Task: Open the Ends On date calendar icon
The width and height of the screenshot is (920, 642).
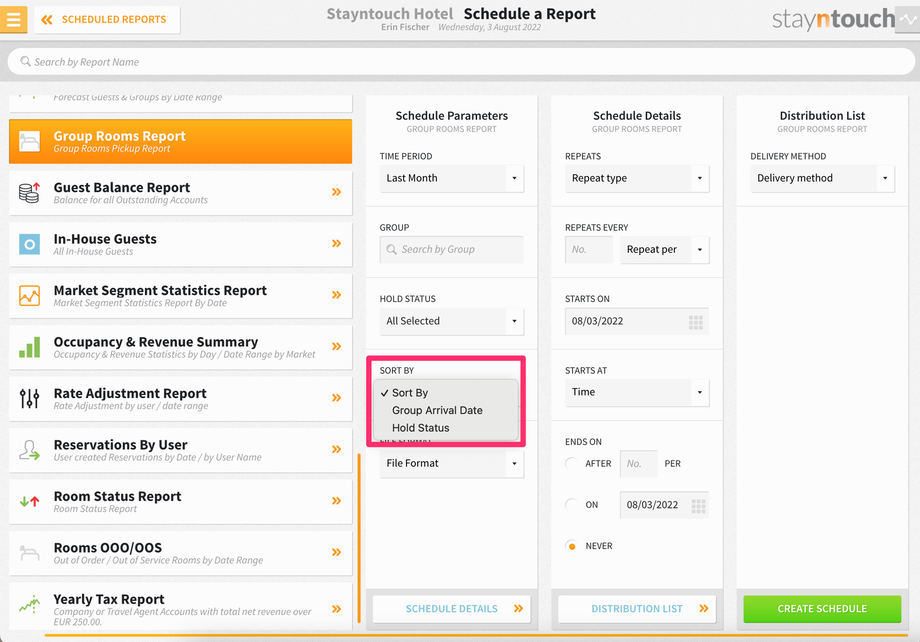Action: tap(698, 505)
